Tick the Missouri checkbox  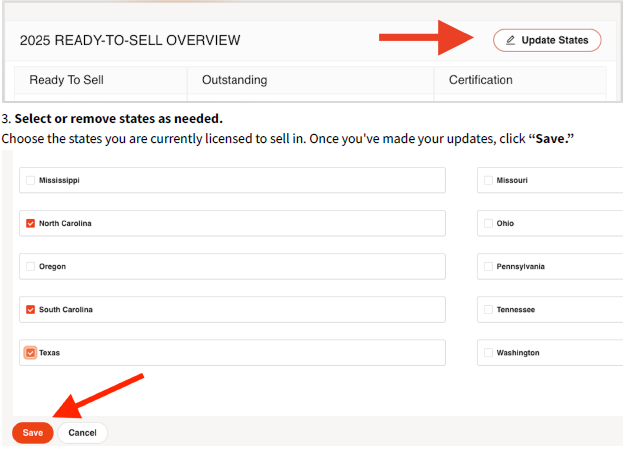pyautogui.click(x=488, y=181)
